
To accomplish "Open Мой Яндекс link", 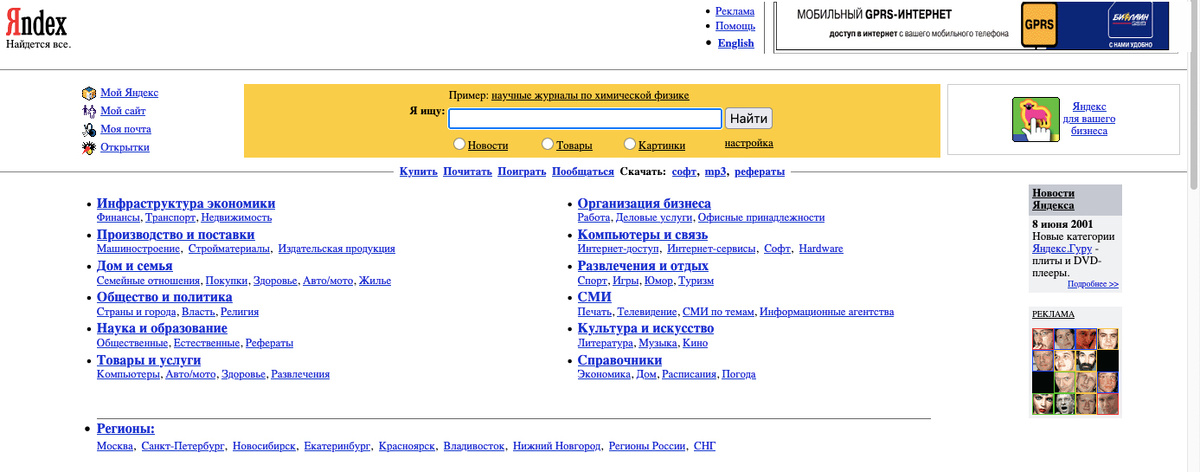I will [x=129, y=93].
